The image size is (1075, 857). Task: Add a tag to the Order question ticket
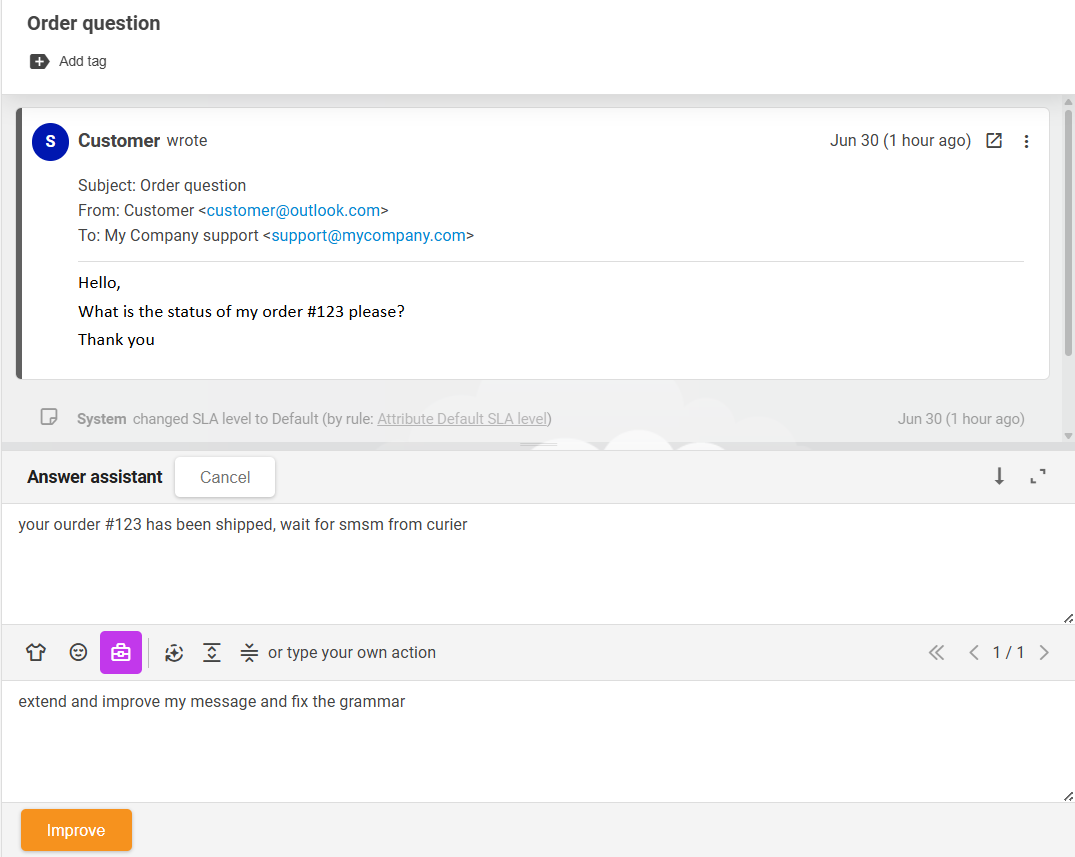pyautogui.click(x=68, y=61)
